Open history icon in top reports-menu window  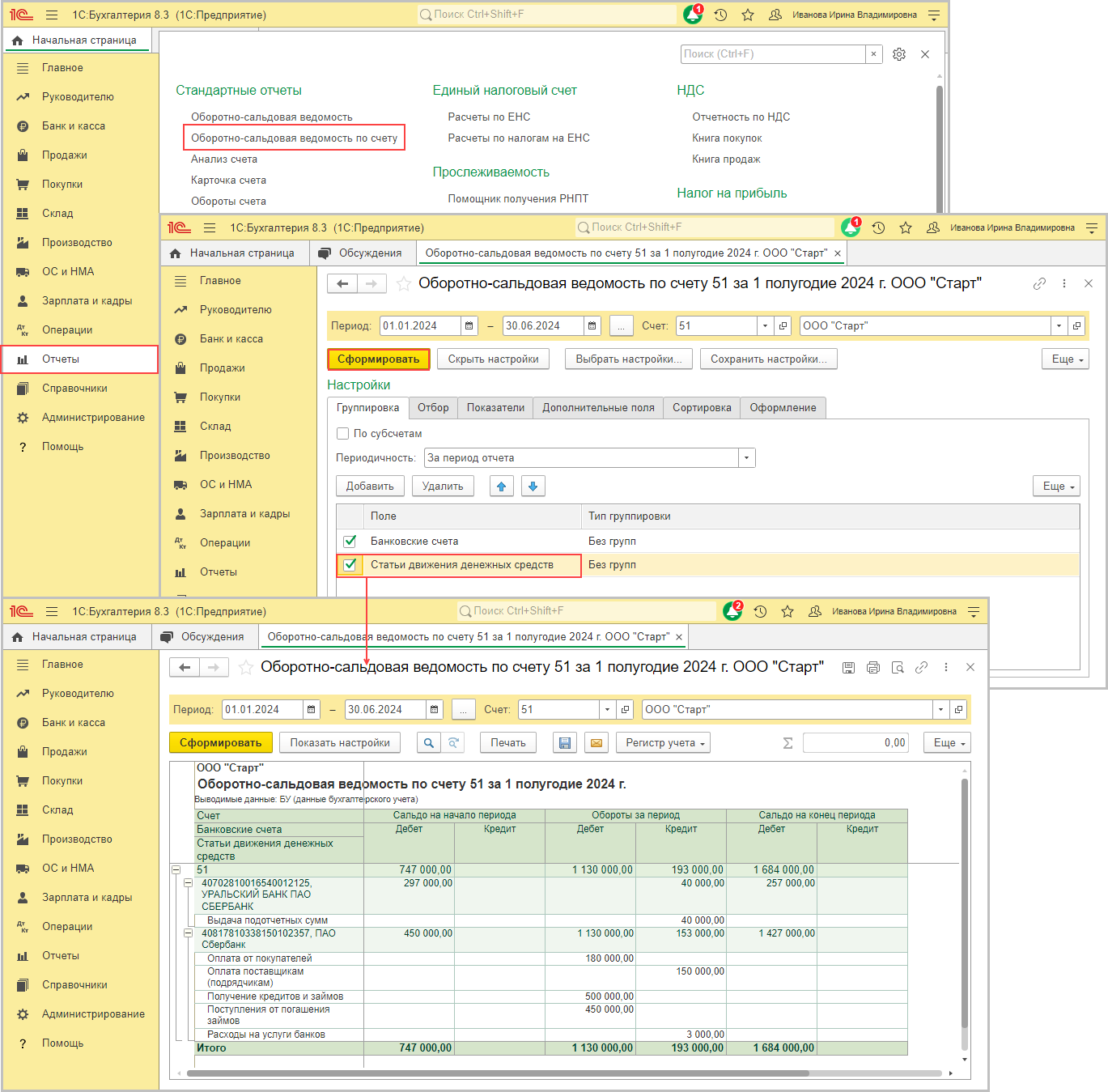coord(720,15)
